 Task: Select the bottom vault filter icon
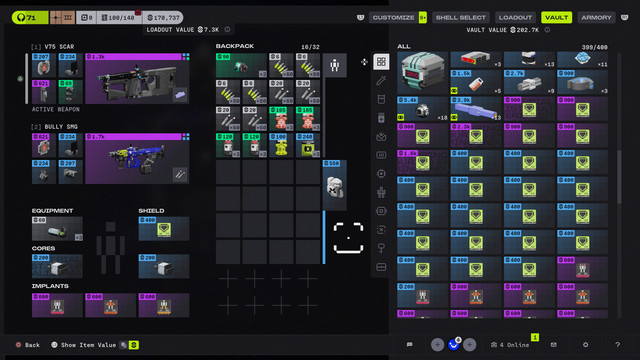tap(381, 267)
